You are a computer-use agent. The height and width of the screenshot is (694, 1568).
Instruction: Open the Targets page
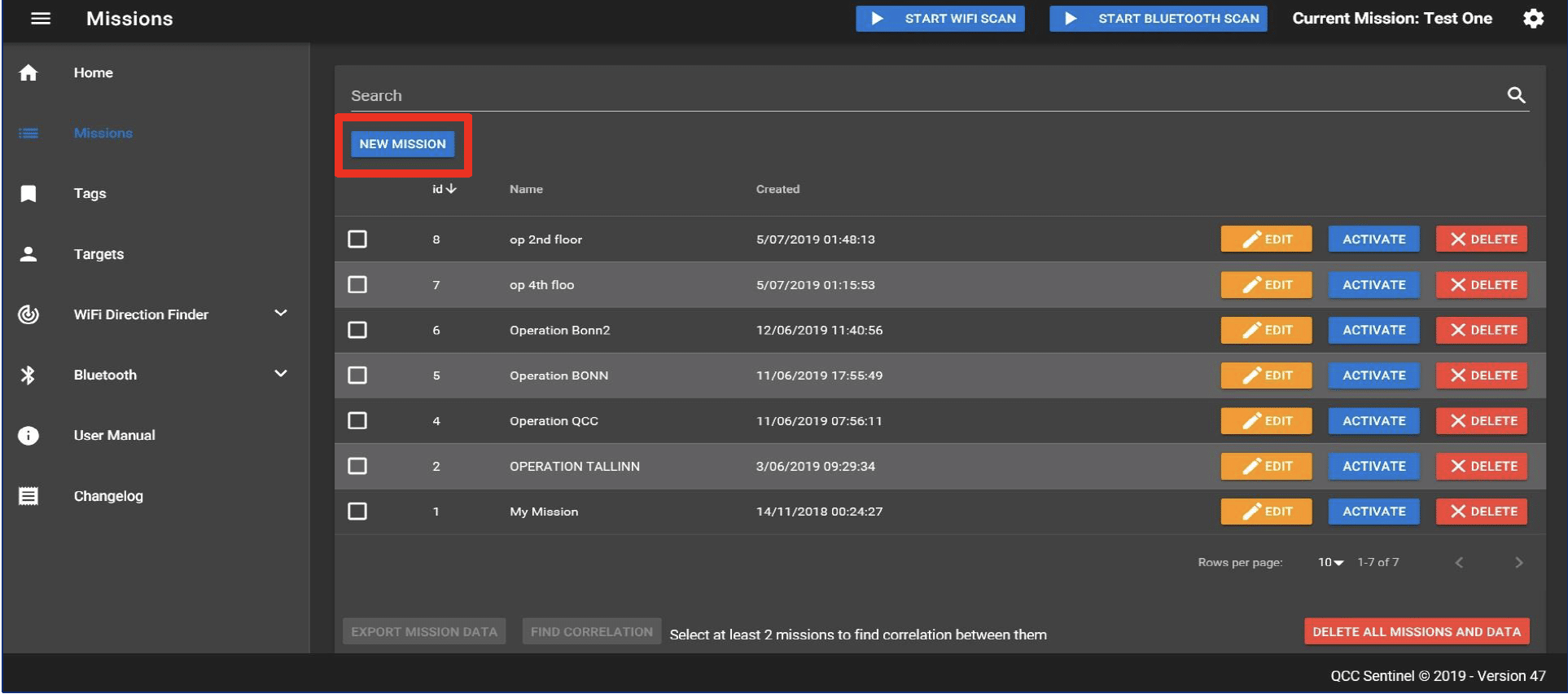[99, 254]
